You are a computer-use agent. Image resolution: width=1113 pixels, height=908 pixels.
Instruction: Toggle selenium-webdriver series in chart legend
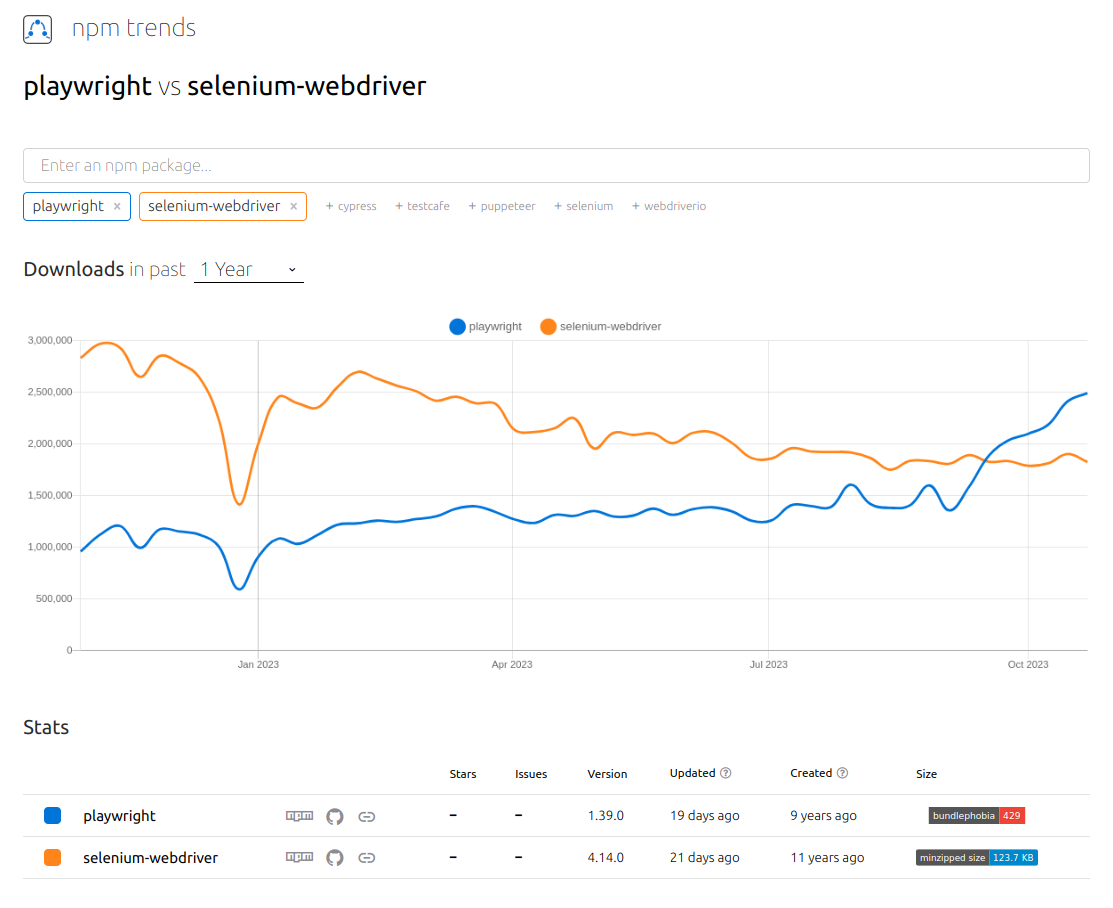600,326
